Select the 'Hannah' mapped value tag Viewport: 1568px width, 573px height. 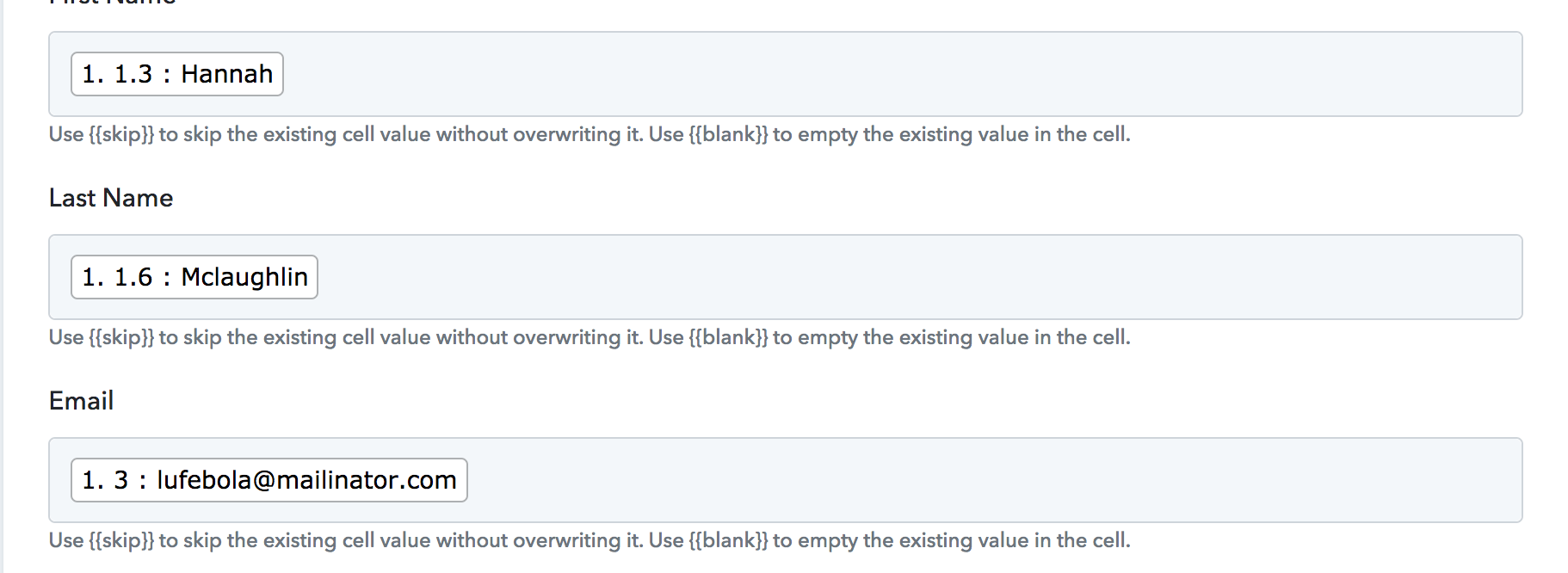[176, 74]
